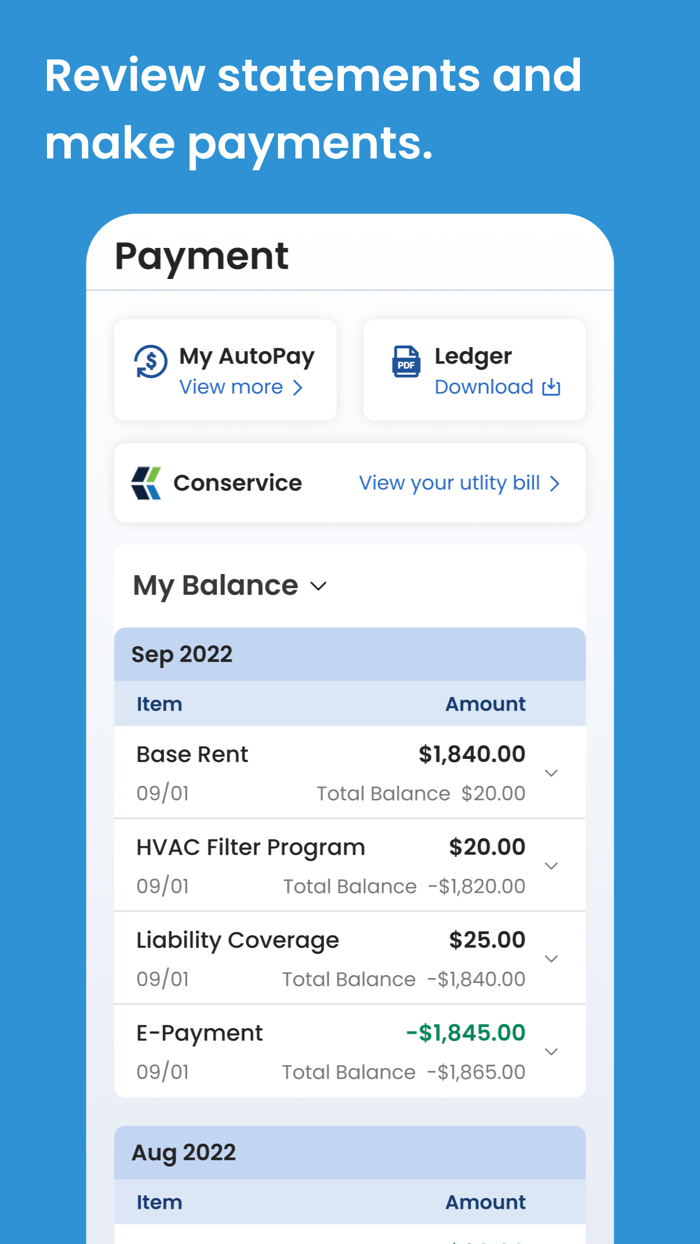Viewport: 700px width, 1244px height.
Task: Expand the HVAC Filter Program row
Action: point(551,866)
